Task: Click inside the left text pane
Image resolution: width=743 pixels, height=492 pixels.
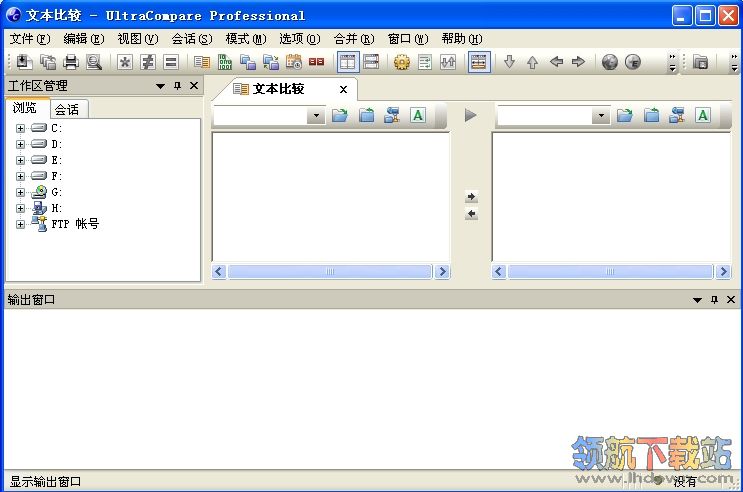Action: pyautogui.click(x=331, y=197)
